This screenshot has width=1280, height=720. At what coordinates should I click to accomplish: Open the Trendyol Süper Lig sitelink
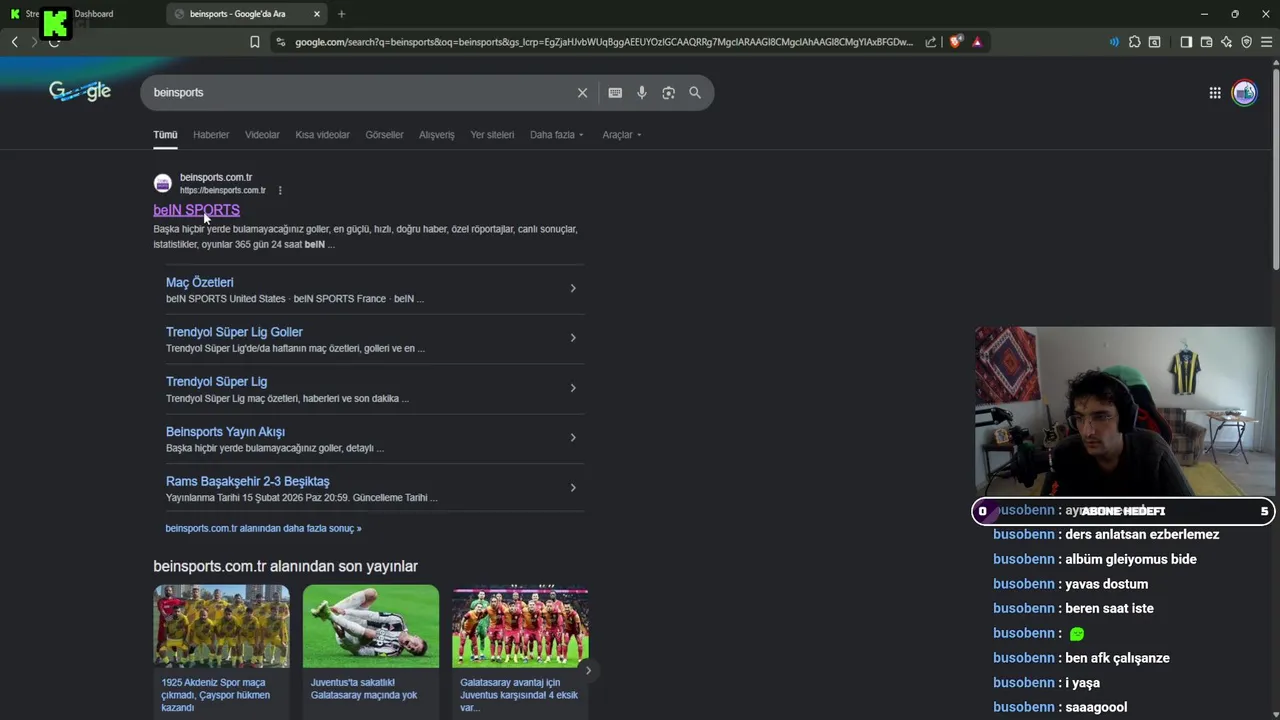[216, 382]
